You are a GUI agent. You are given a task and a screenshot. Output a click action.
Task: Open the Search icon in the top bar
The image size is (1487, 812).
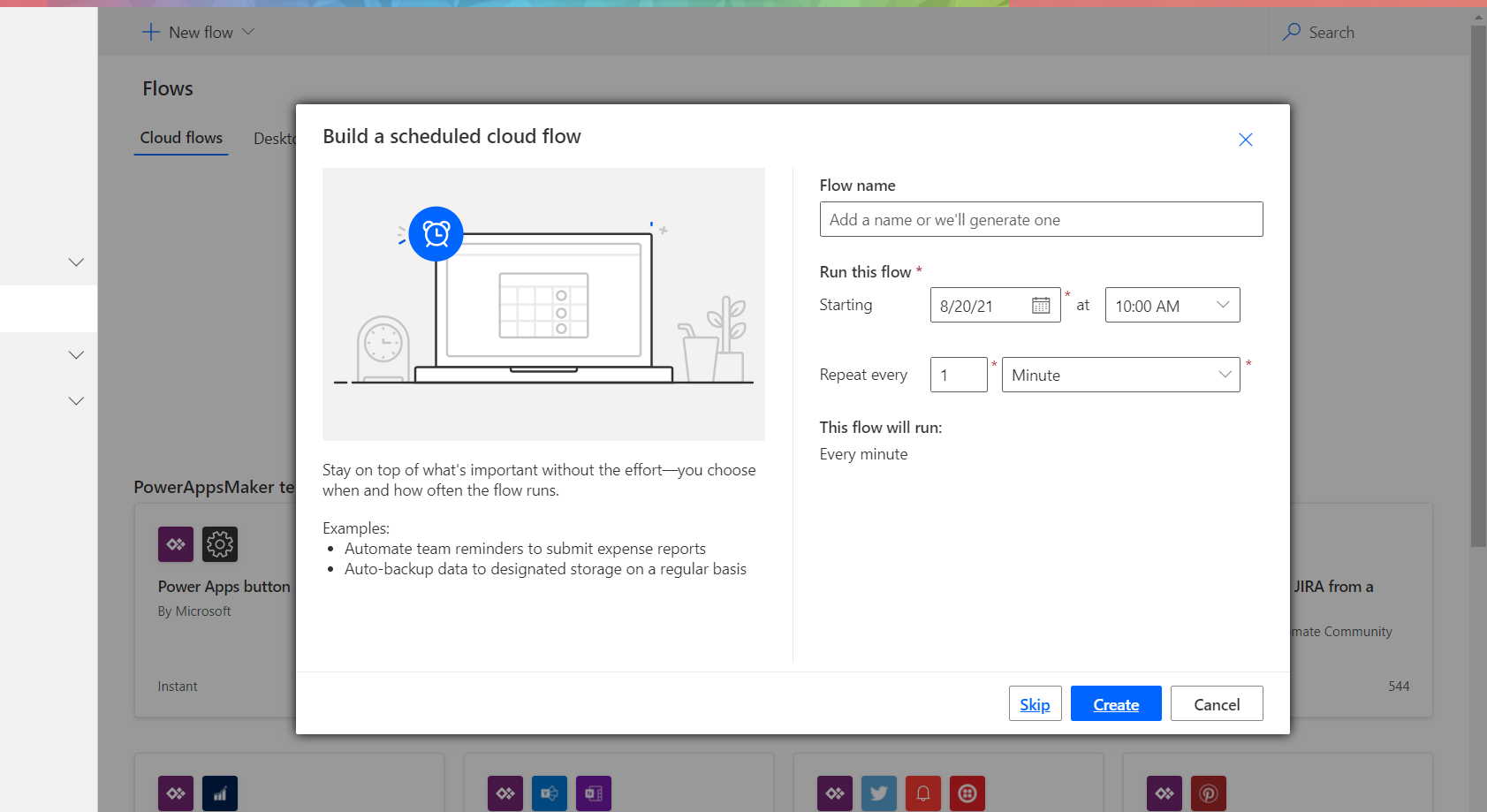[x=1293, y=32]
